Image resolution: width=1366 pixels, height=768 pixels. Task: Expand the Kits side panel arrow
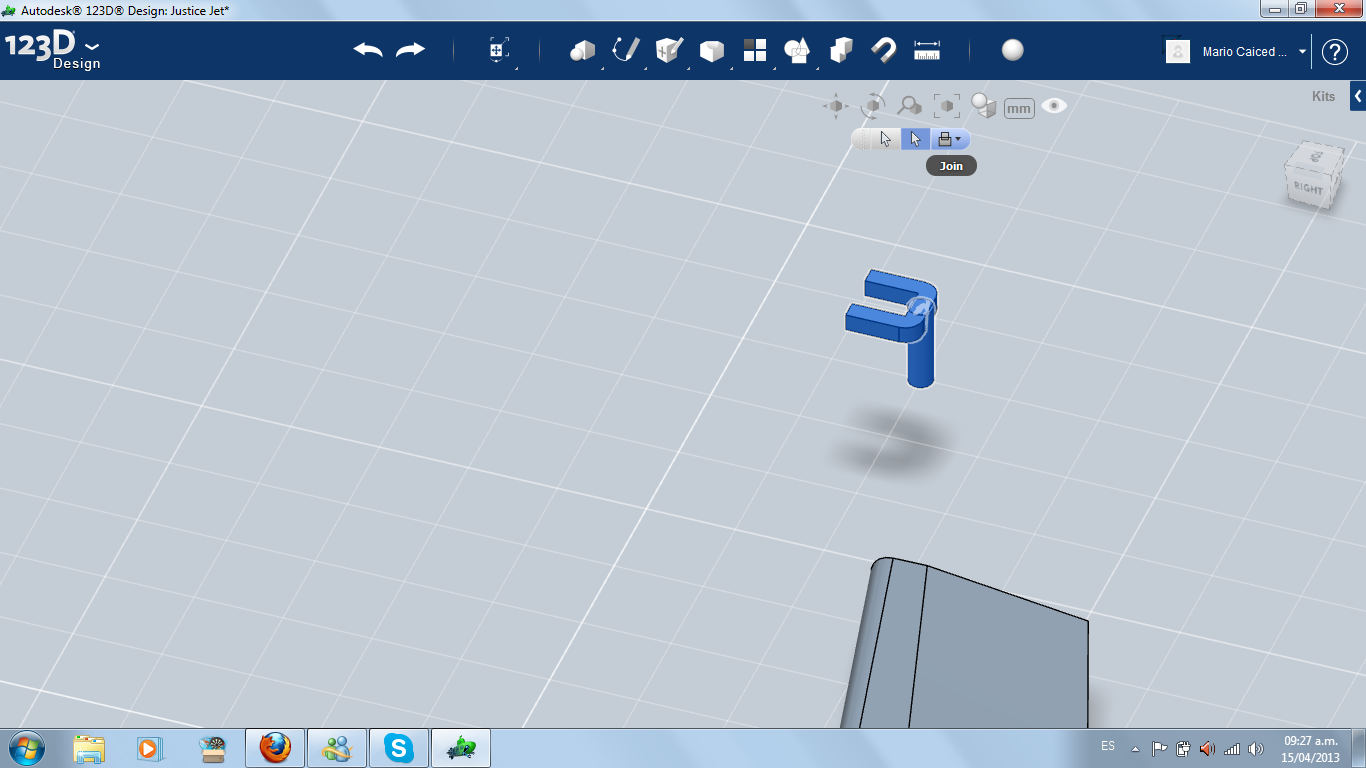pyautogui.click(x=1358, y=97)
